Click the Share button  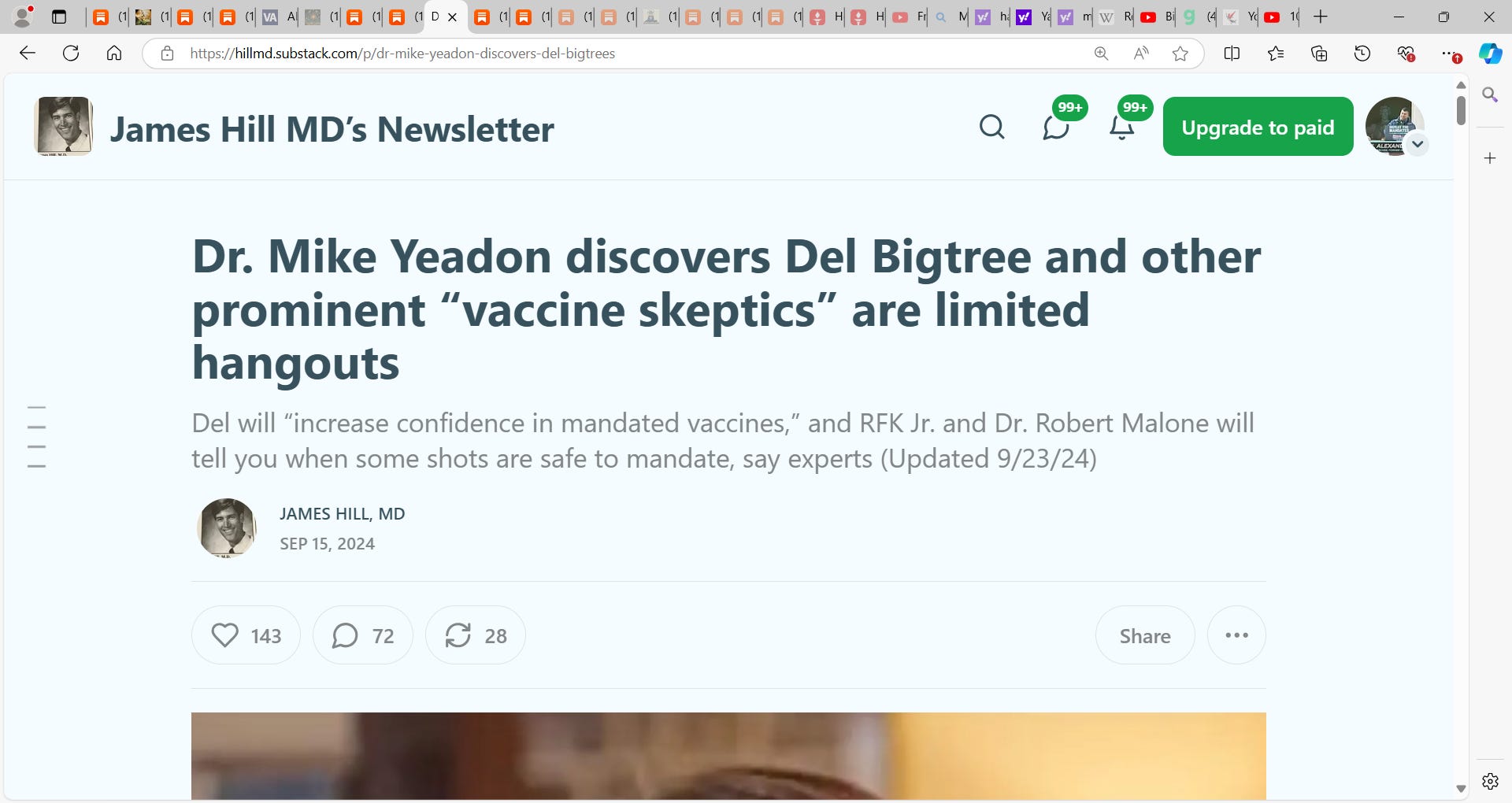[x=1145, y=635]
